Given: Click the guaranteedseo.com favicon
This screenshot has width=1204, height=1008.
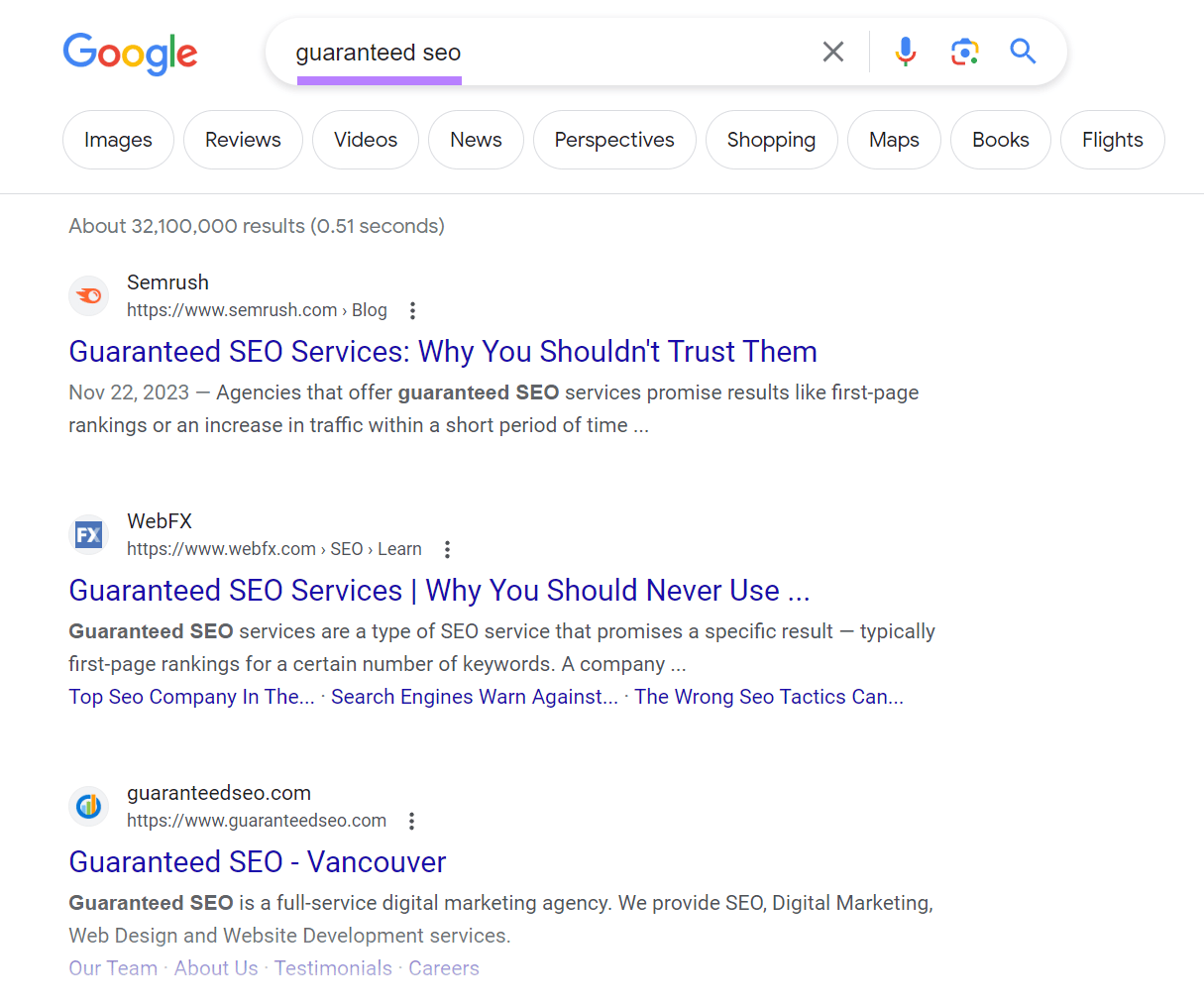Looking at the screenshot, I should [89, 806].
